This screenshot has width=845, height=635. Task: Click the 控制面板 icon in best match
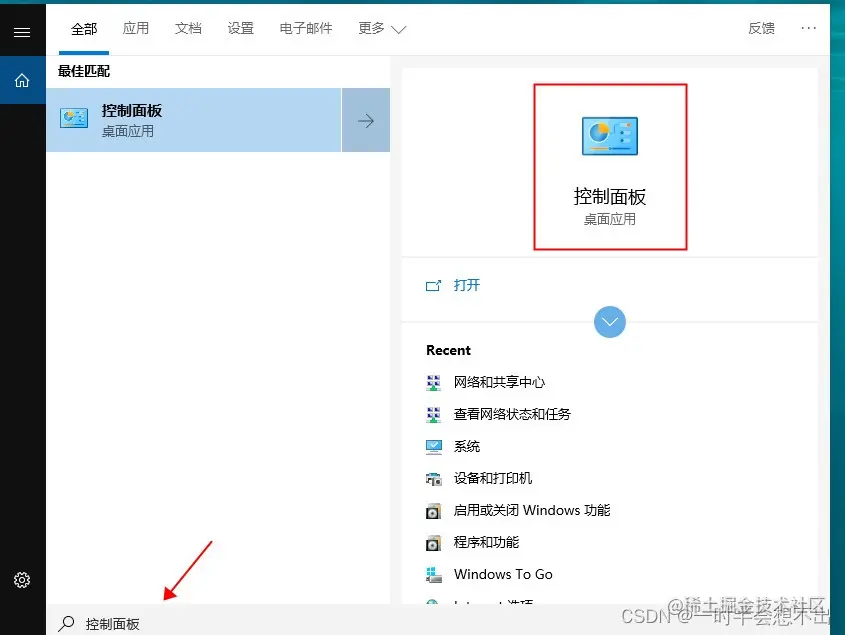[x=74, y=119]
